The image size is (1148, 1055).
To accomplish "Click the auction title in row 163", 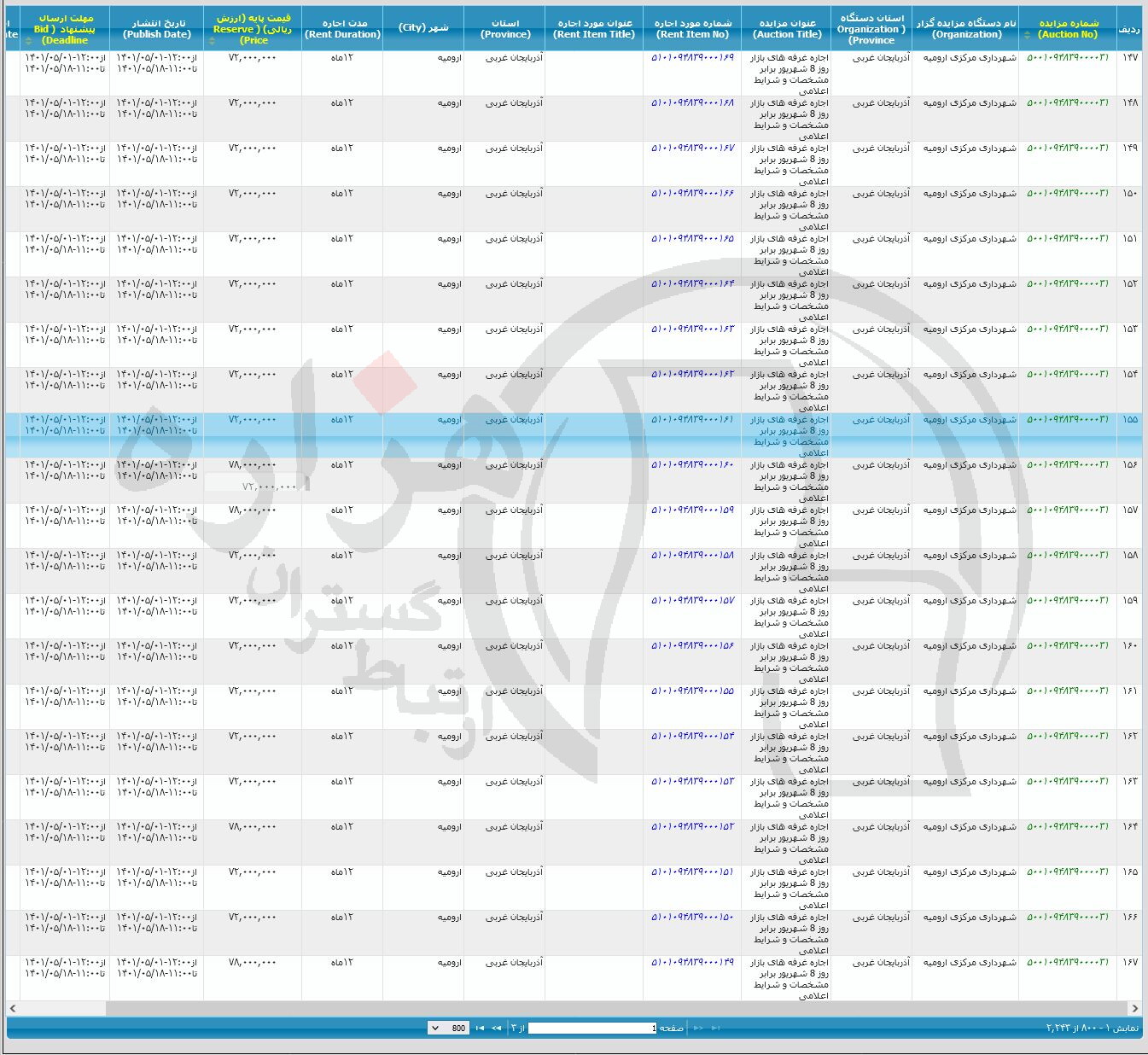I will tap(790, 797).
